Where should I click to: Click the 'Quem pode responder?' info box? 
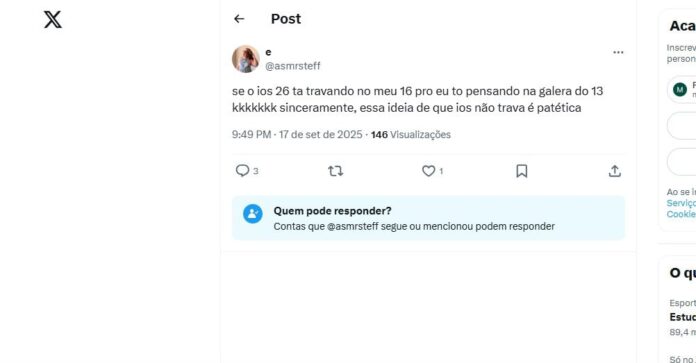pos(428,218)
